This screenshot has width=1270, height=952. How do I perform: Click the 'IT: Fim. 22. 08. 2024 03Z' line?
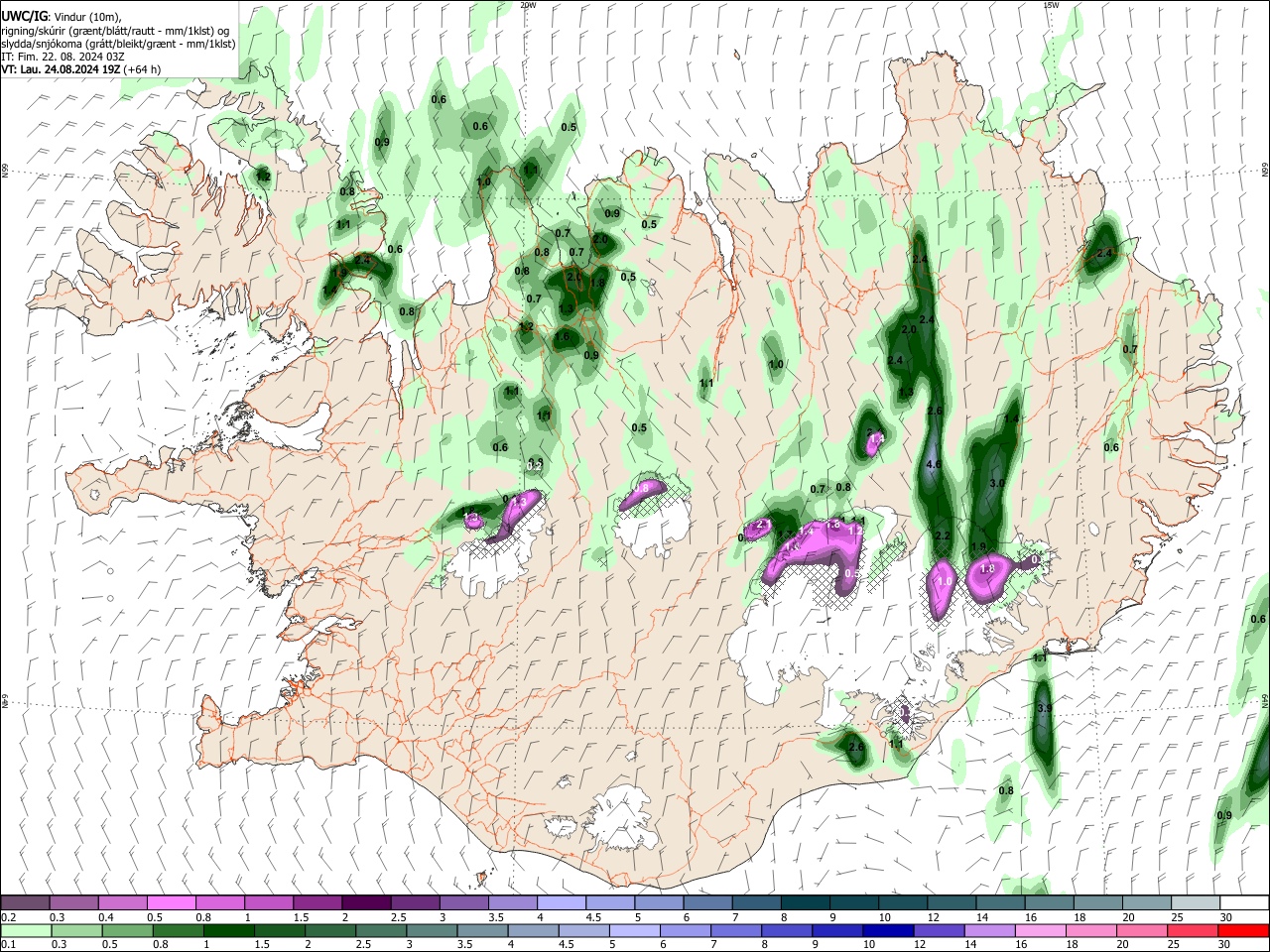[x=63, y=57]
